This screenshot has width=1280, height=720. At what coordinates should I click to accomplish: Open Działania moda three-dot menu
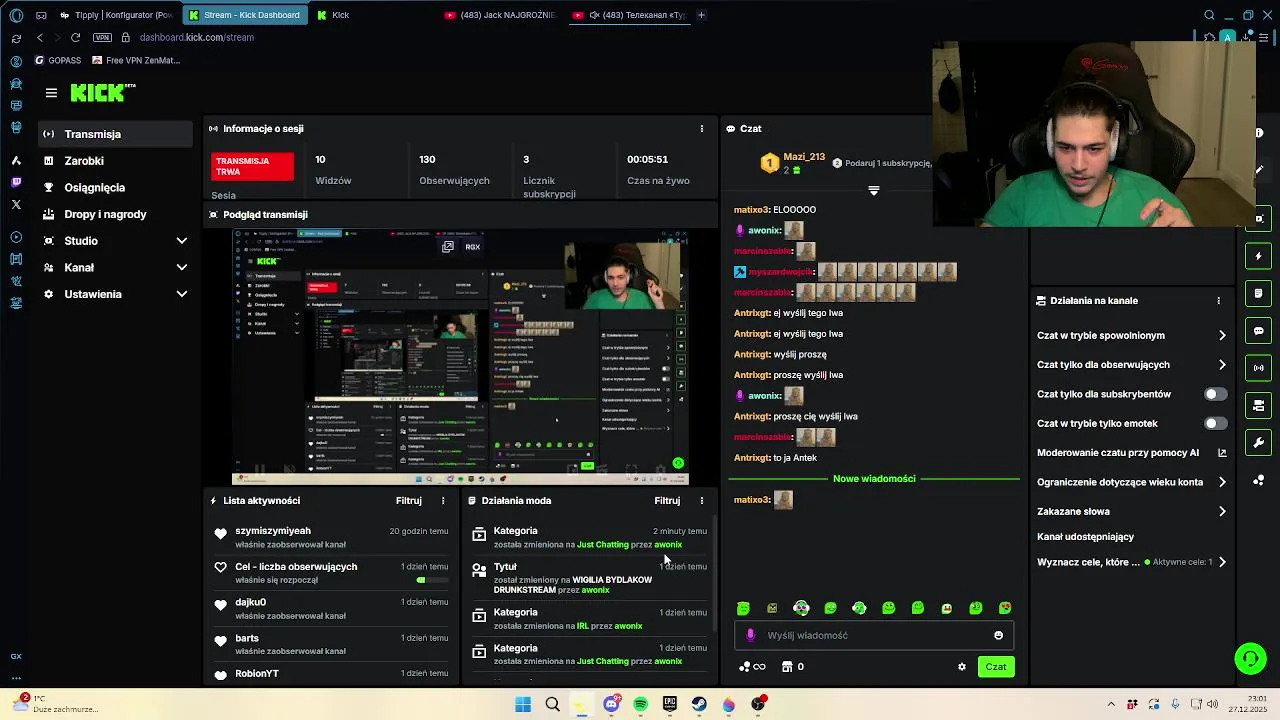point(702,501)
